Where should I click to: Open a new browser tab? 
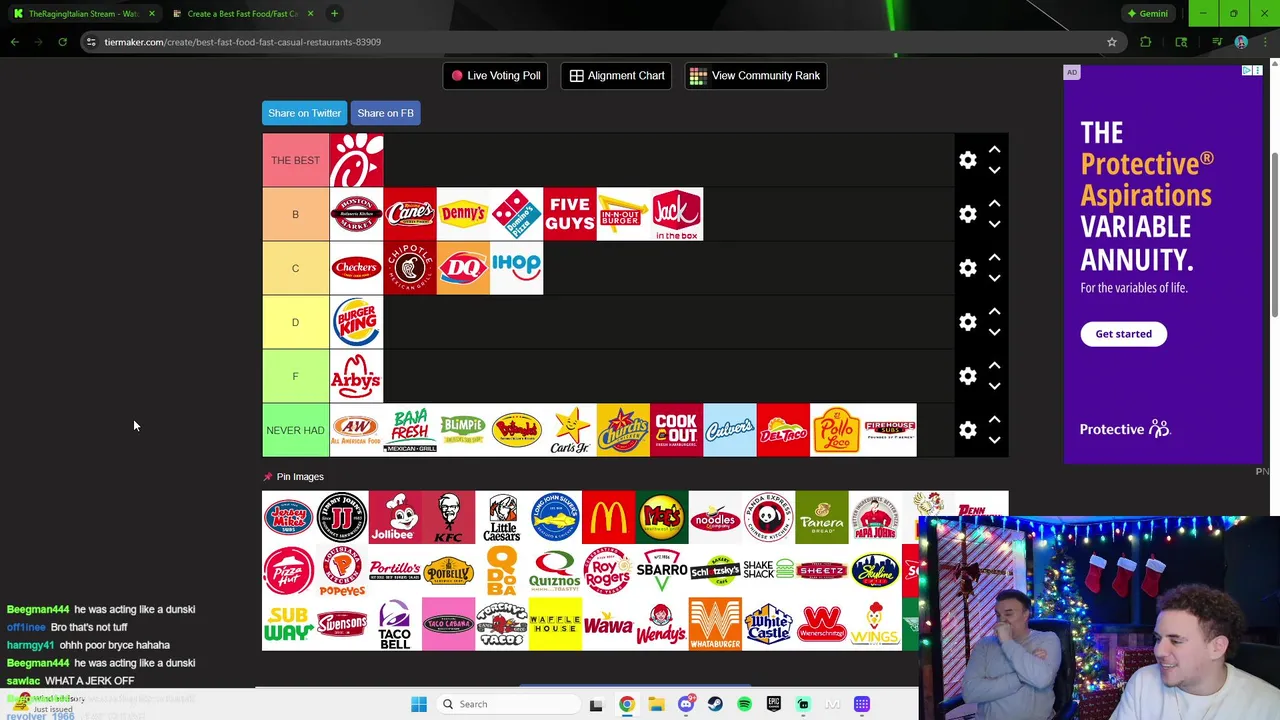pyautogui.click(x=334, y=14)
